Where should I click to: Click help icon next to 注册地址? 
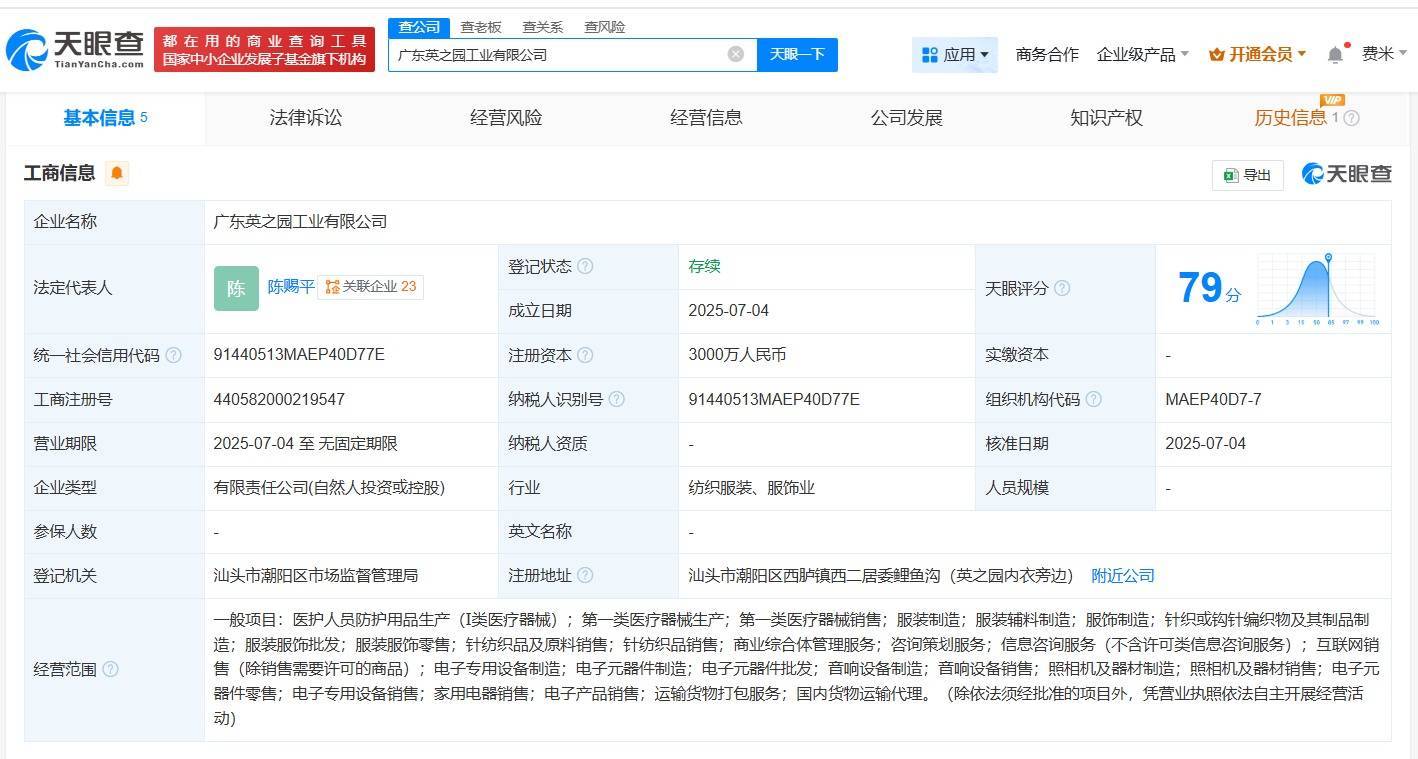click(x=585, y=575)
